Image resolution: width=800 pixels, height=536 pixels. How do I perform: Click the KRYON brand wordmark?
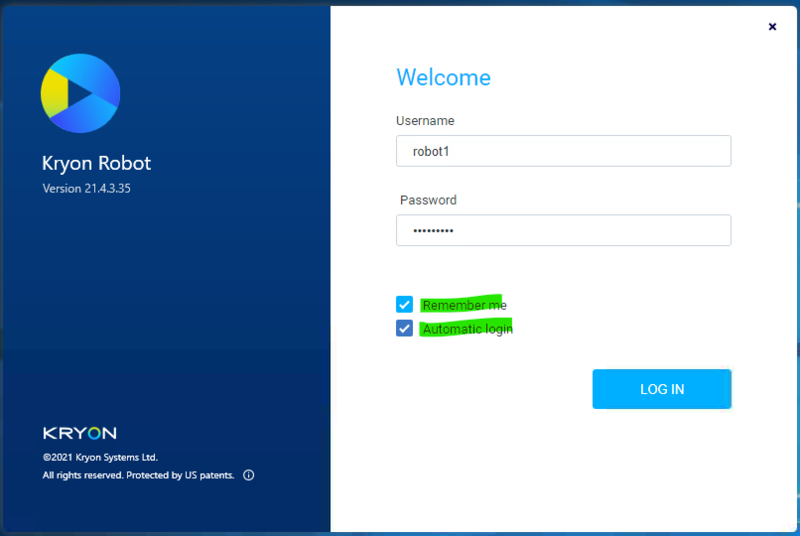point(80,433)
